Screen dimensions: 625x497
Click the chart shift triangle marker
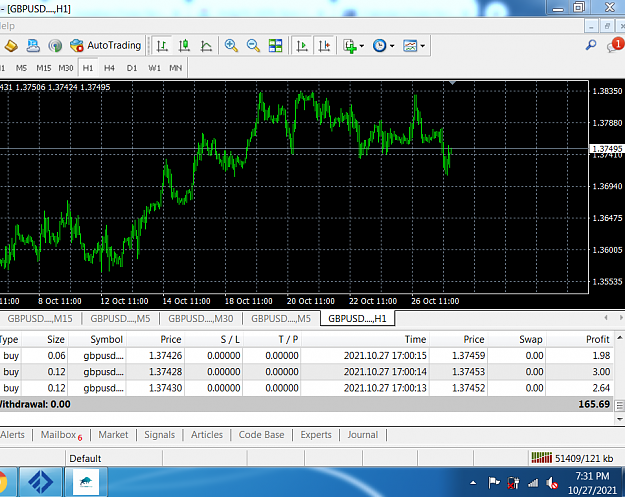pos(452,83)
